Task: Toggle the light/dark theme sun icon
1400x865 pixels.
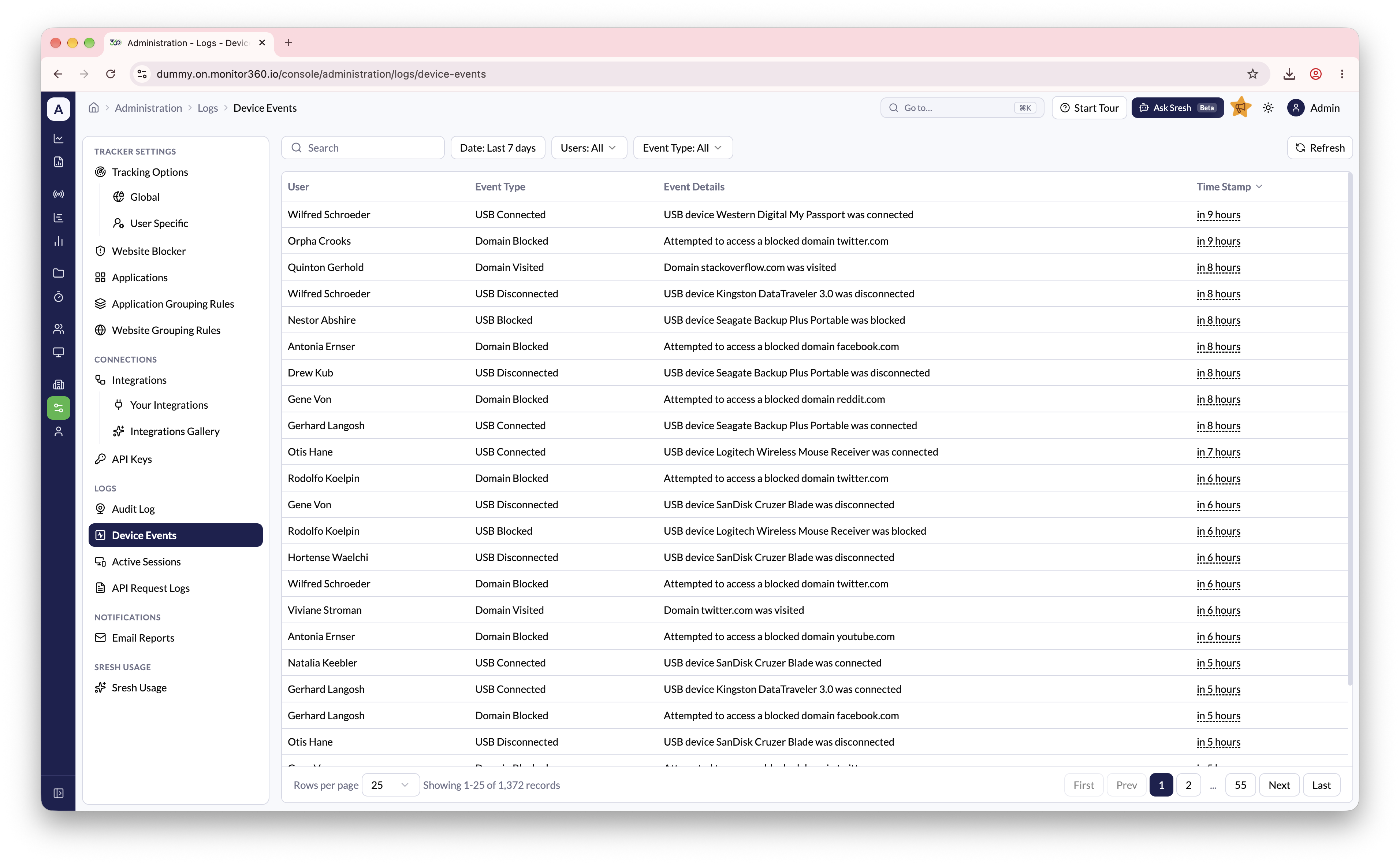Action: [x=1268, y=108]
